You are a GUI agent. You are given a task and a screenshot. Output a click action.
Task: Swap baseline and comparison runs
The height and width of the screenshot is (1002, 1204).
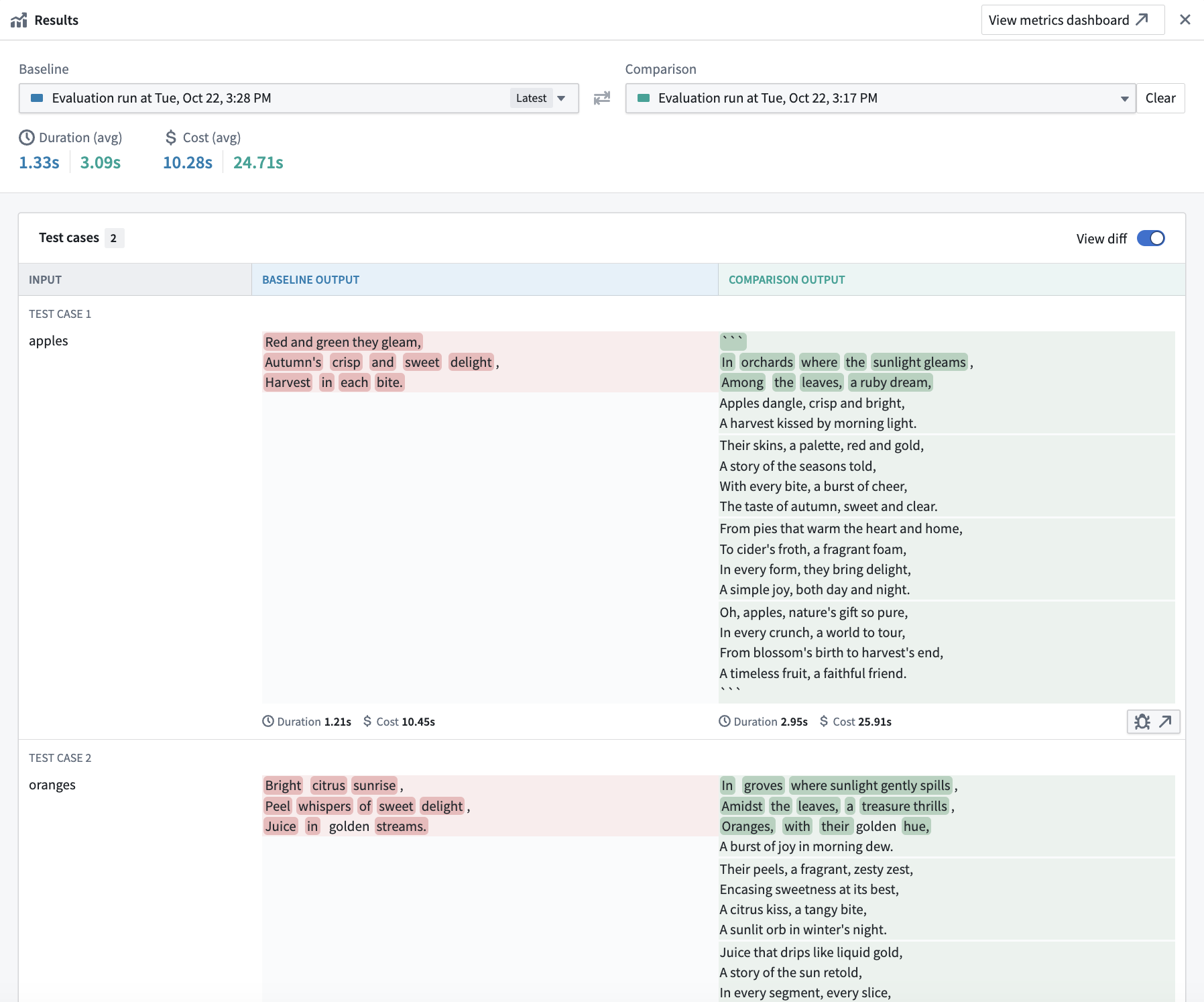[602, 98]
